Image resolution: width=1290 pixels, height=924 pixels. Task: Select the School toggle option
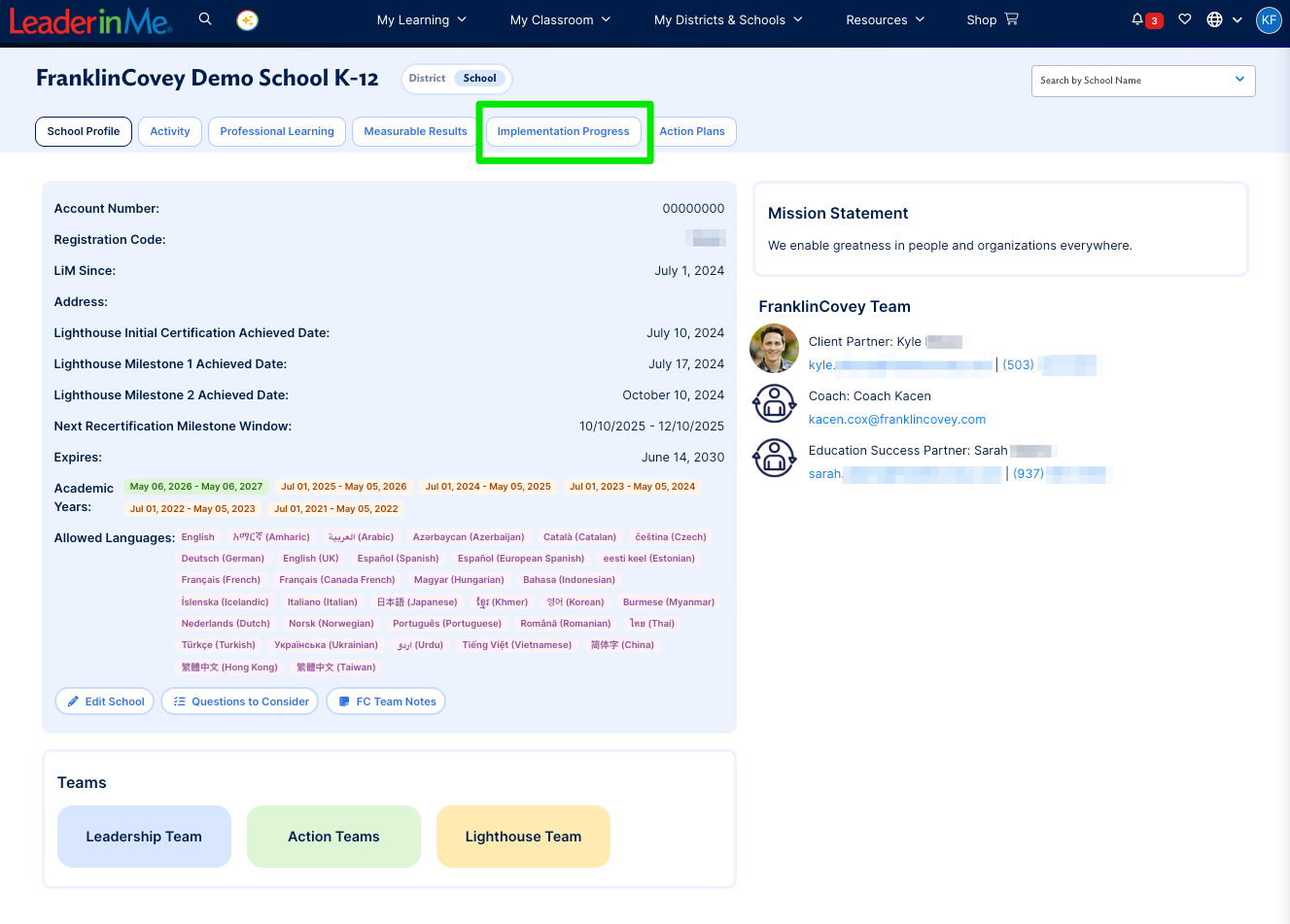479,79
